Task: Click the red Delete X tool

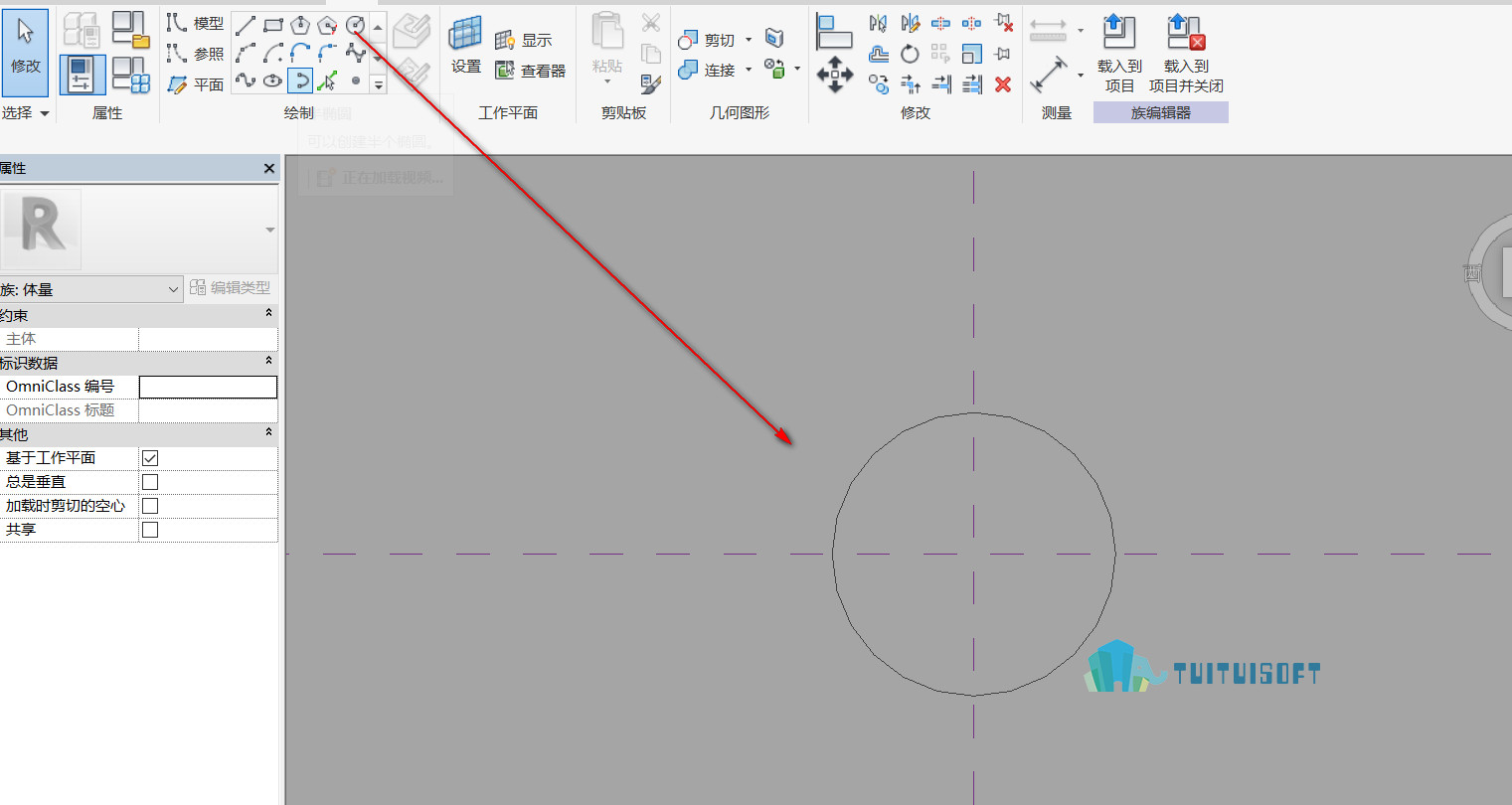Action: 1003,84
